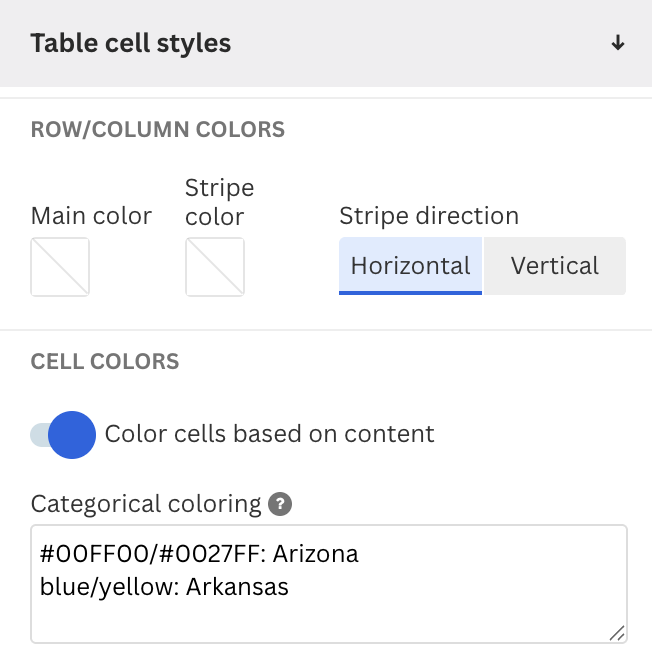The width and height of the screenshot is (652, 660).
Task: Place cursor in '#00FF00/#0027FF: Arizona' line
Action: (x=199, y=554)
